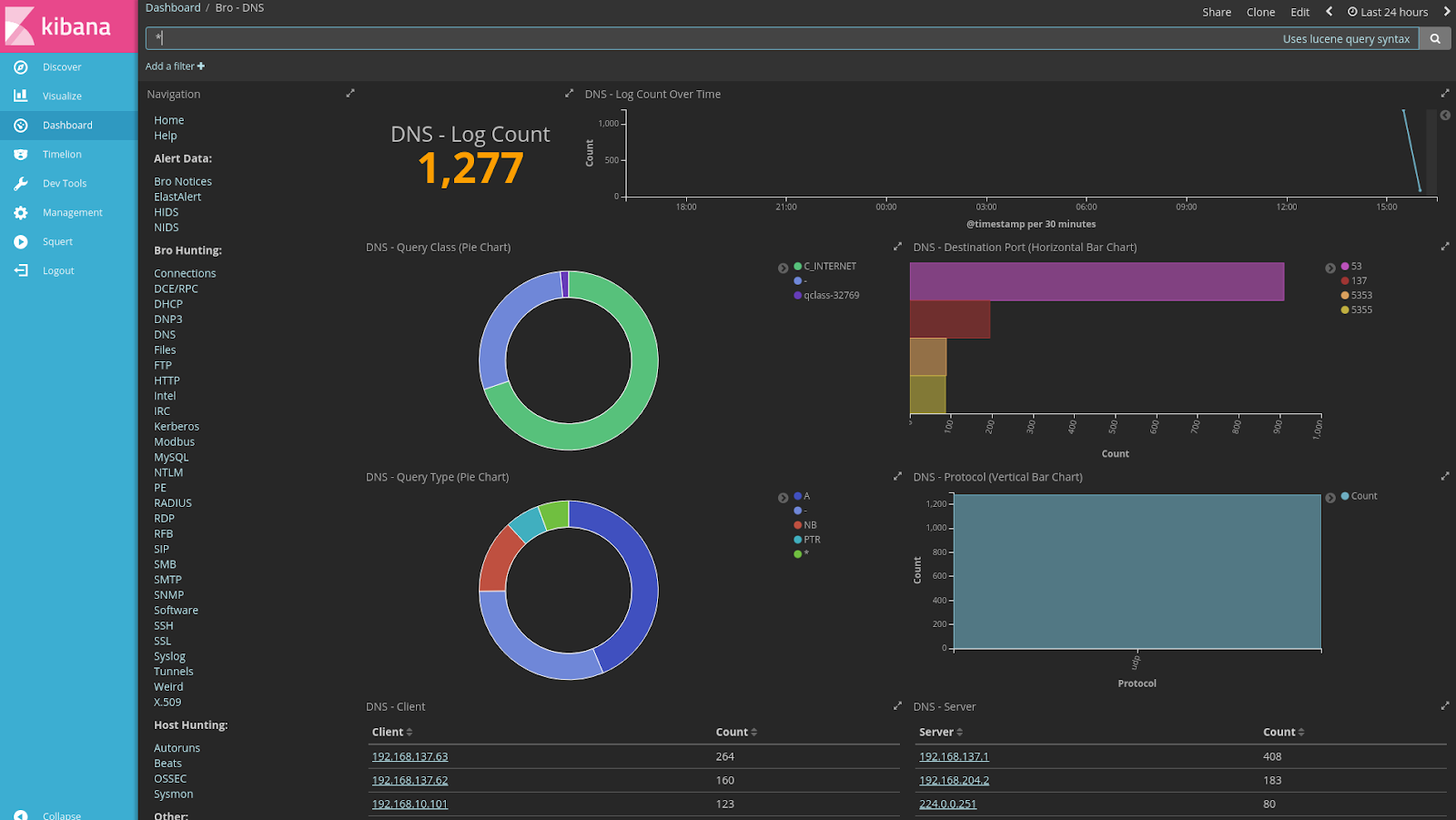Toggle the PTR legend entry
Screen dimensions: 1456x820
pyautogui.click(x=807, y=540)
